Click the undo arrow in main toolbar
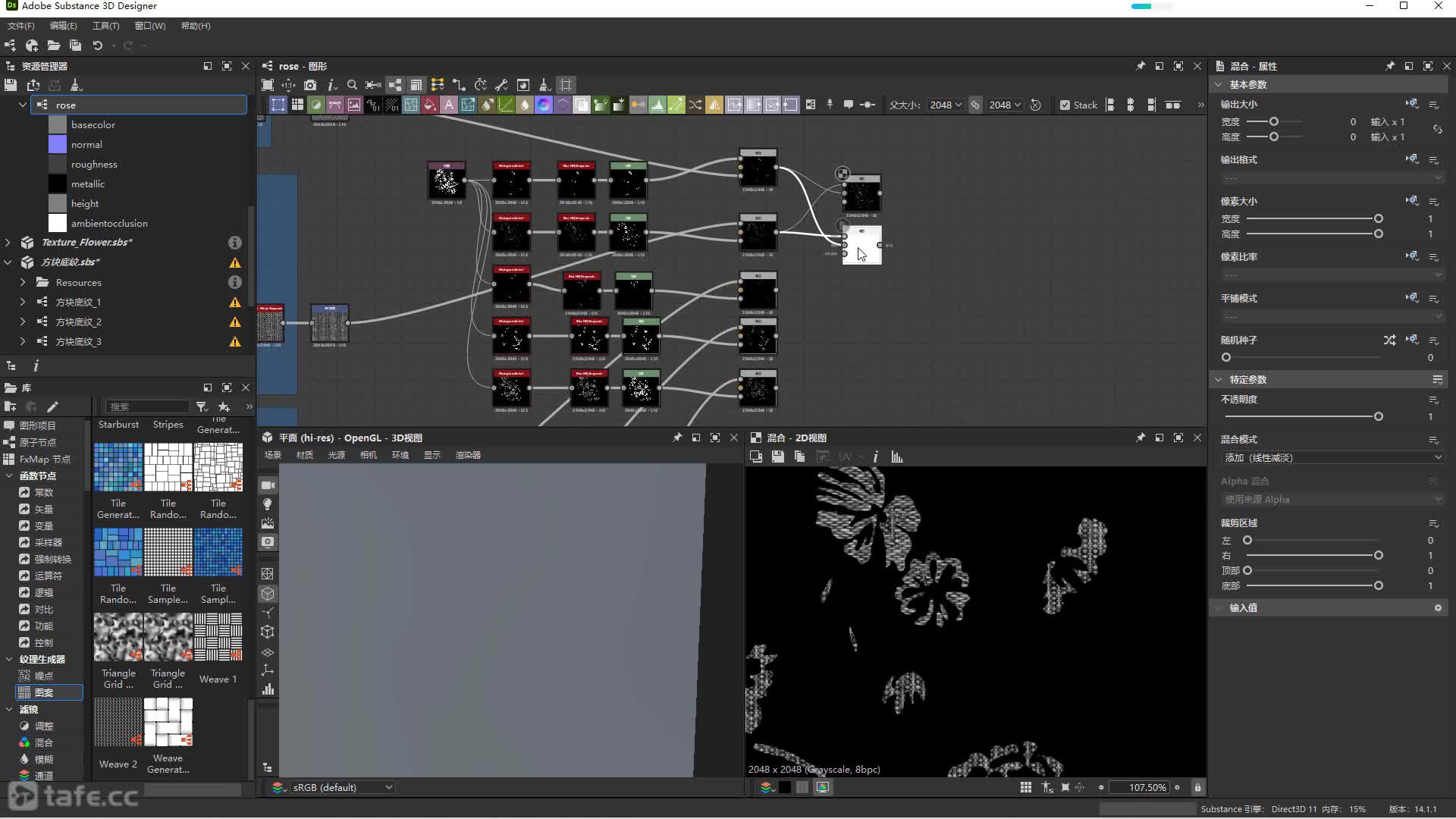The width and height of the screenshot is (1456, 819). (x=97, y=45)
